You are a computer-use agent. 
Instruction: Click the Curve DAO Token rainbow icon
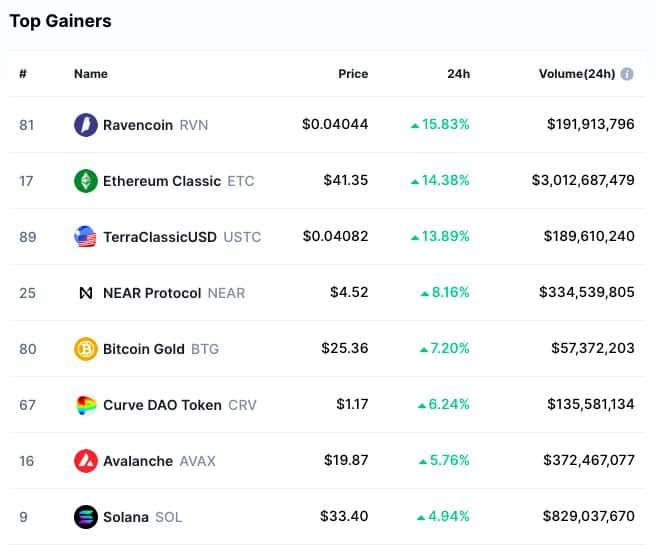tap(86, 405)
